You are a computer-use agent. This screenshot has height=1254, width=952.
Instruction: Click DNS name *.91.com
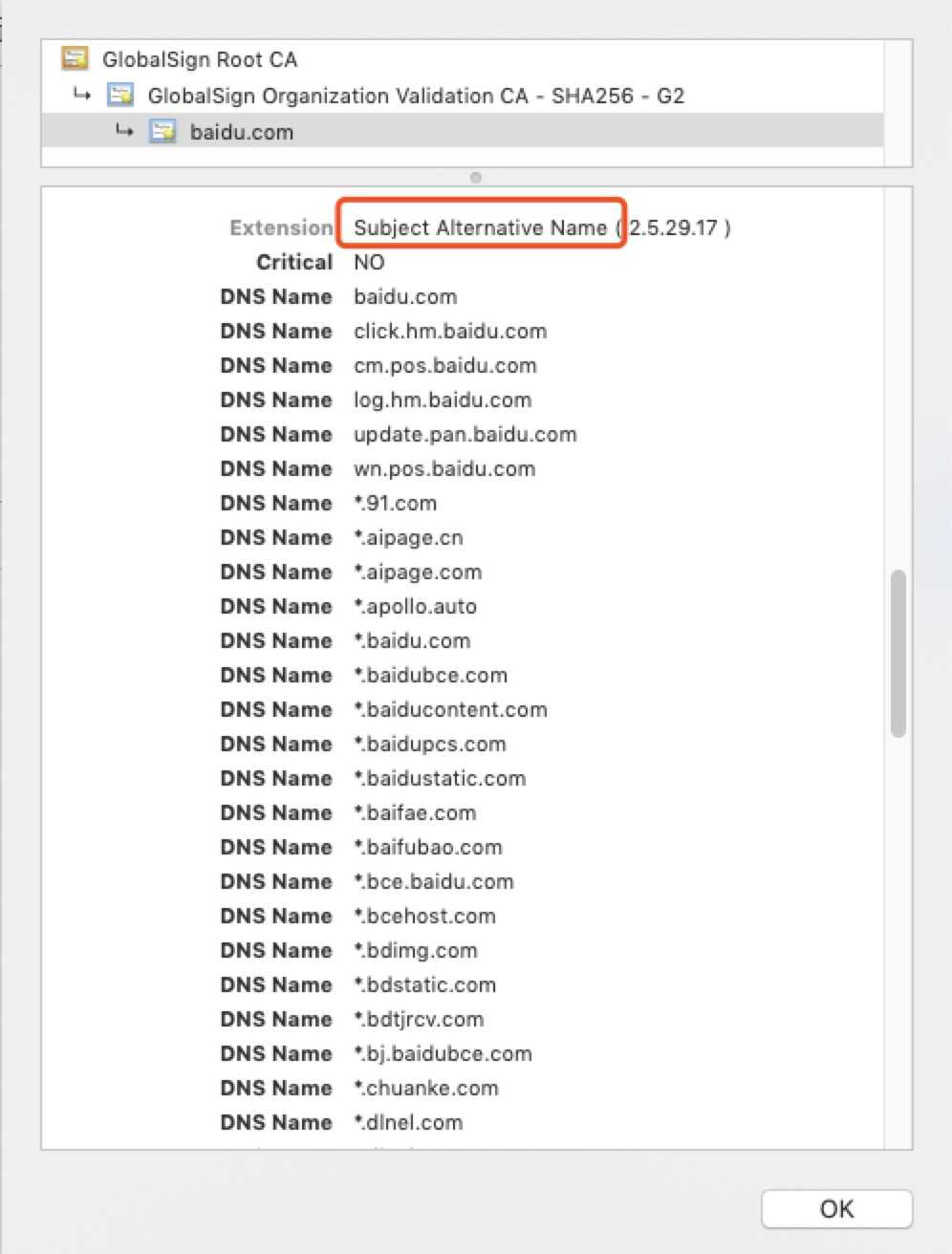coord(396,503)
